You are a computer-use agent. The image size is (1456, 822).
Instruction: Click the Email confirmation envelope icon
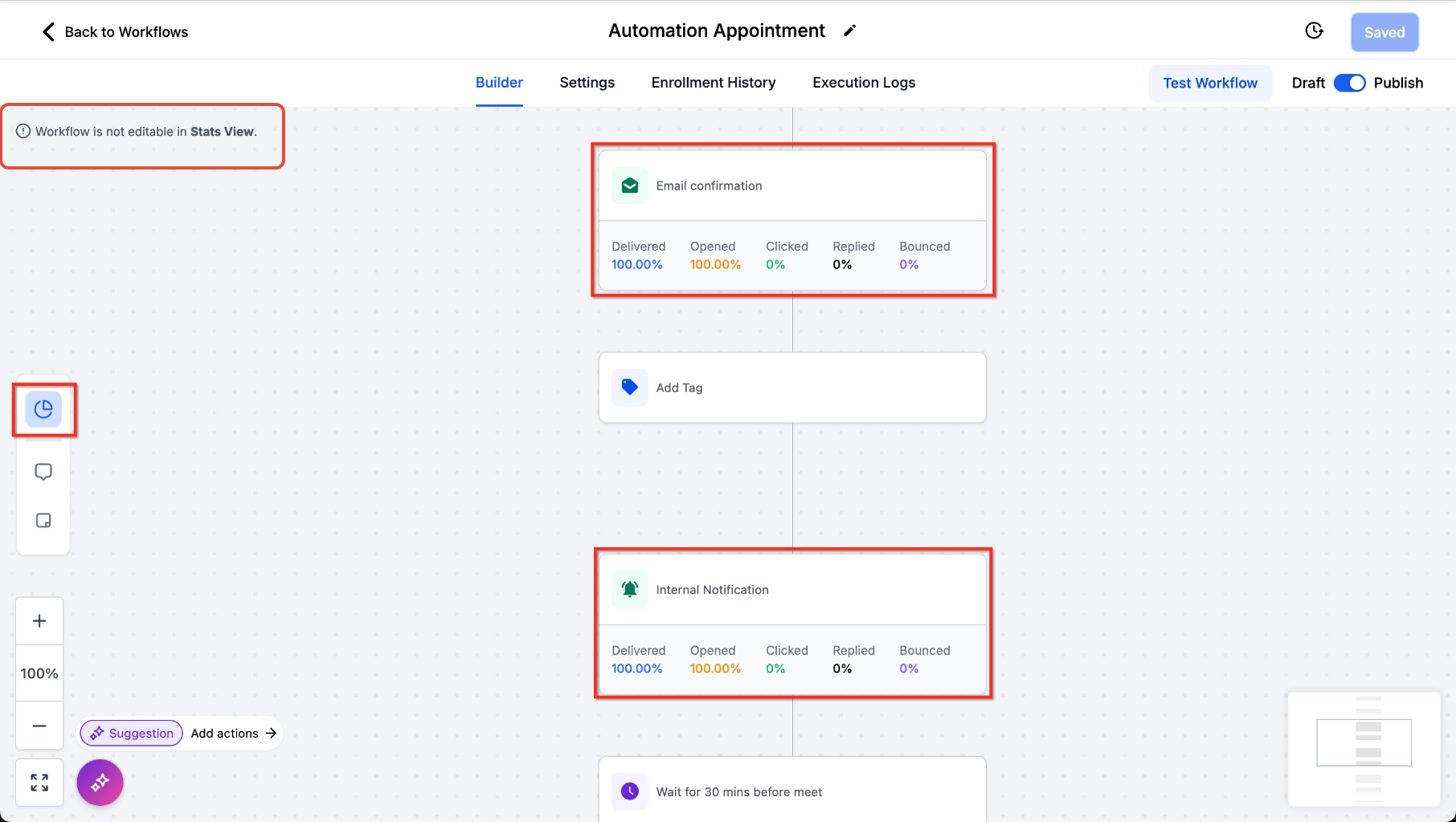pos(630,186)
